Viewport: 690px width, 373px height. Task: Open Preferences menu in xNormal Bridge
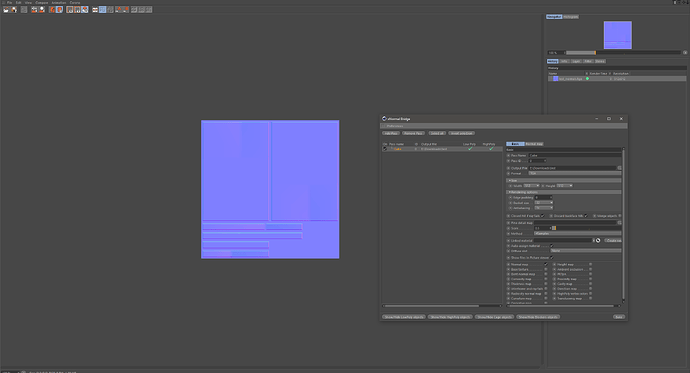pyautogui.click(x=395, y=126)
